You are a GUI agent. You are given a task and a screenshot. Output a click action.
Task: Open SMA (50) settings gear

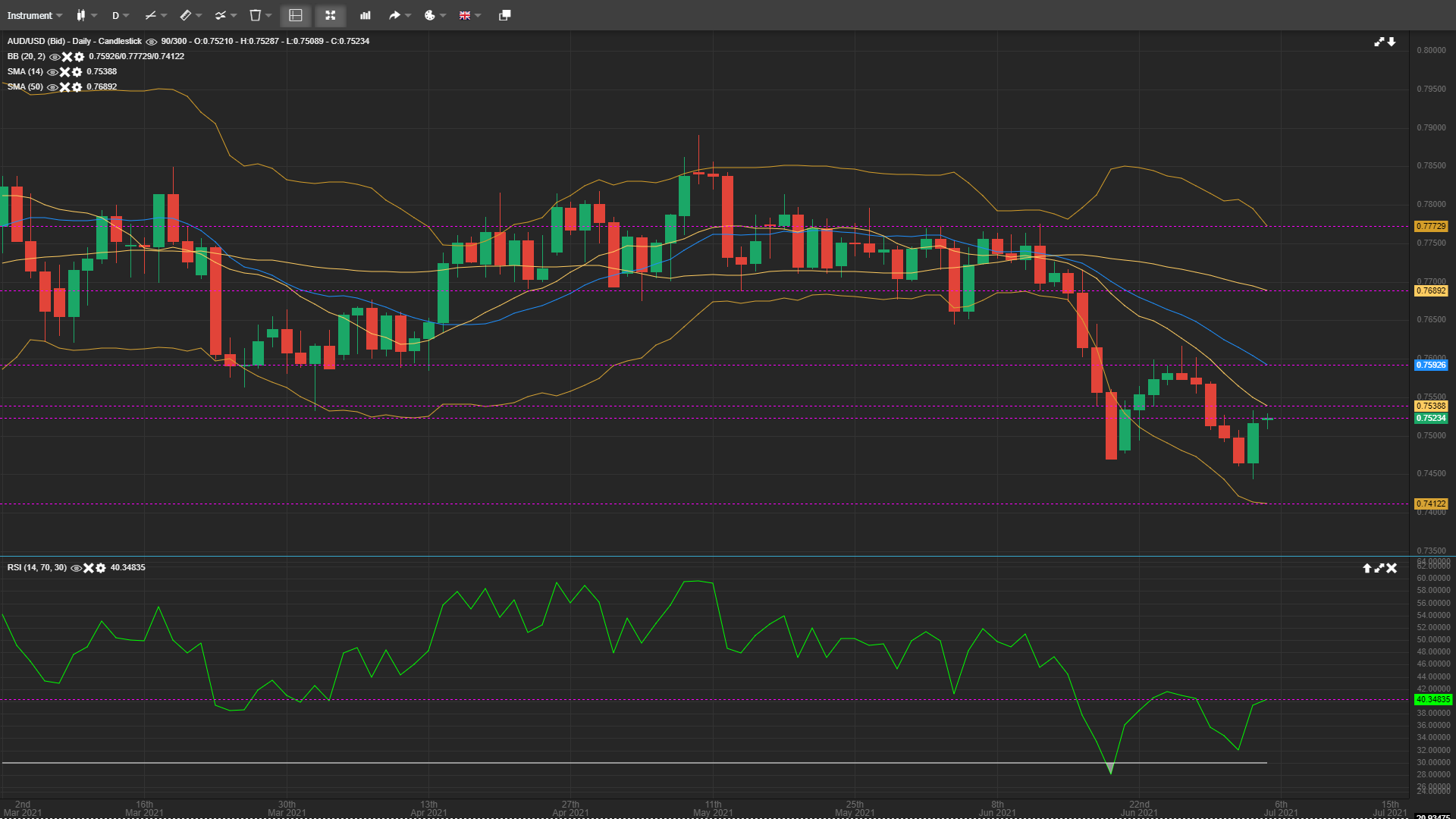[77, 87]
